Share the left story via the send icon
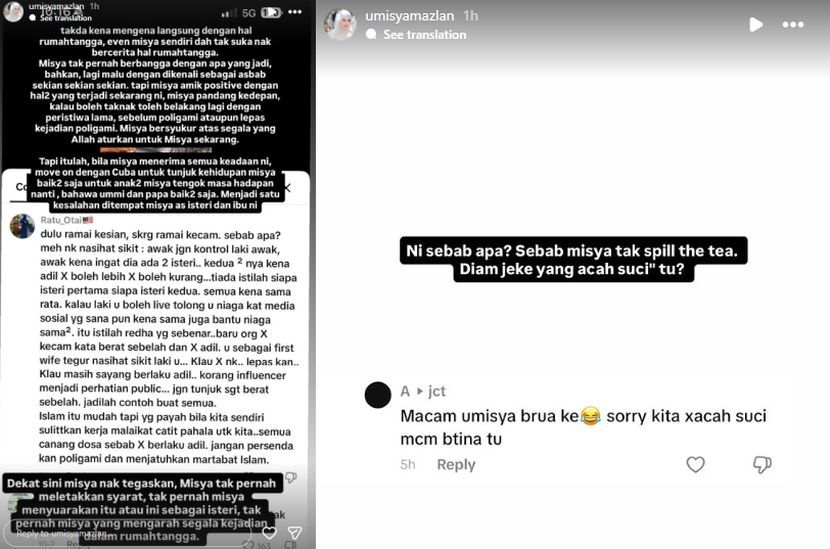830x549 pixels. click(x=294, y=532)
